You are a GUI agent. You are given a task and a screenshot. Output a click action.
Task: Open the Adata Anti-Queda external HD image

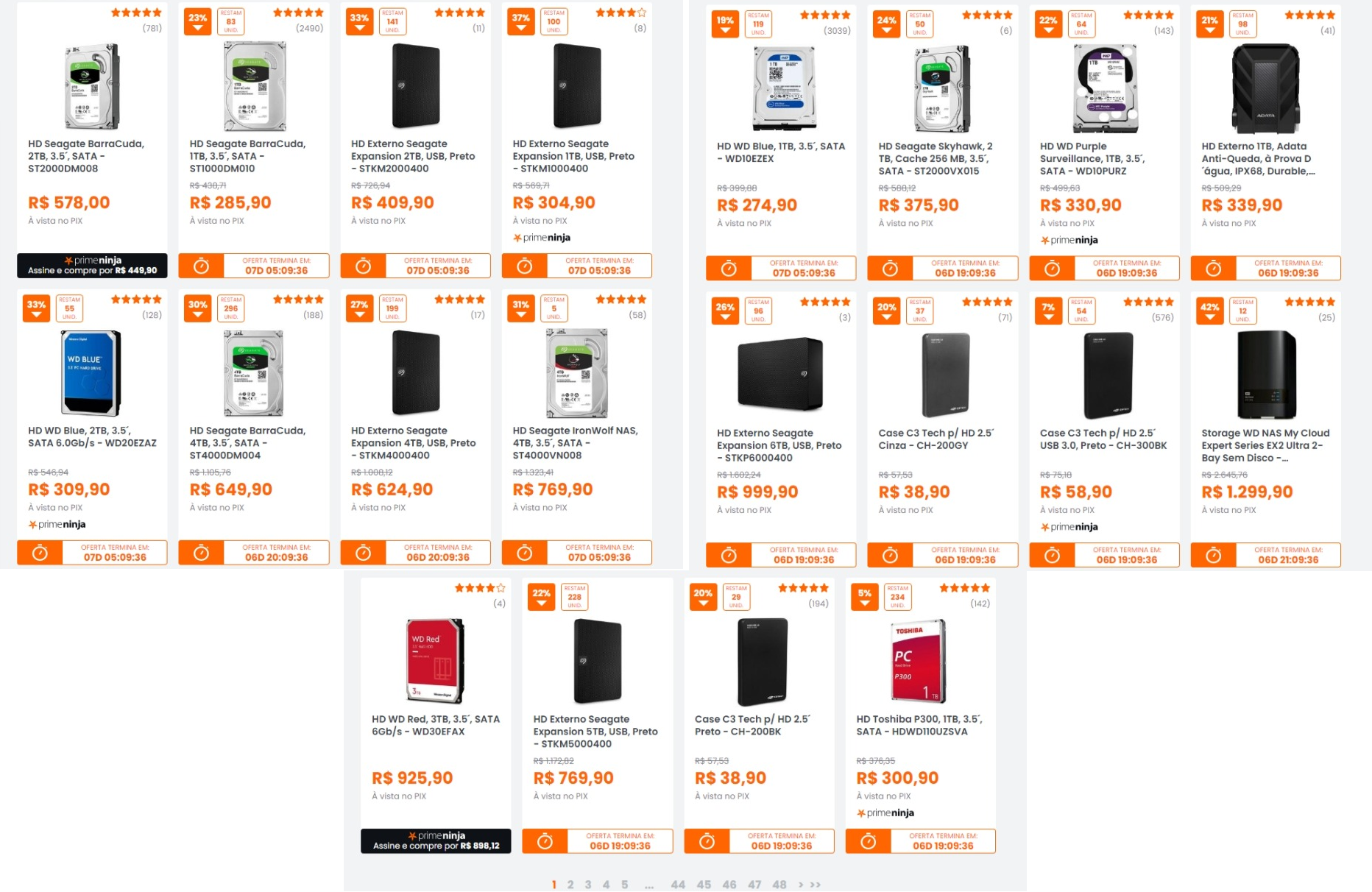pyautogui.click(x=1266, y=88)
